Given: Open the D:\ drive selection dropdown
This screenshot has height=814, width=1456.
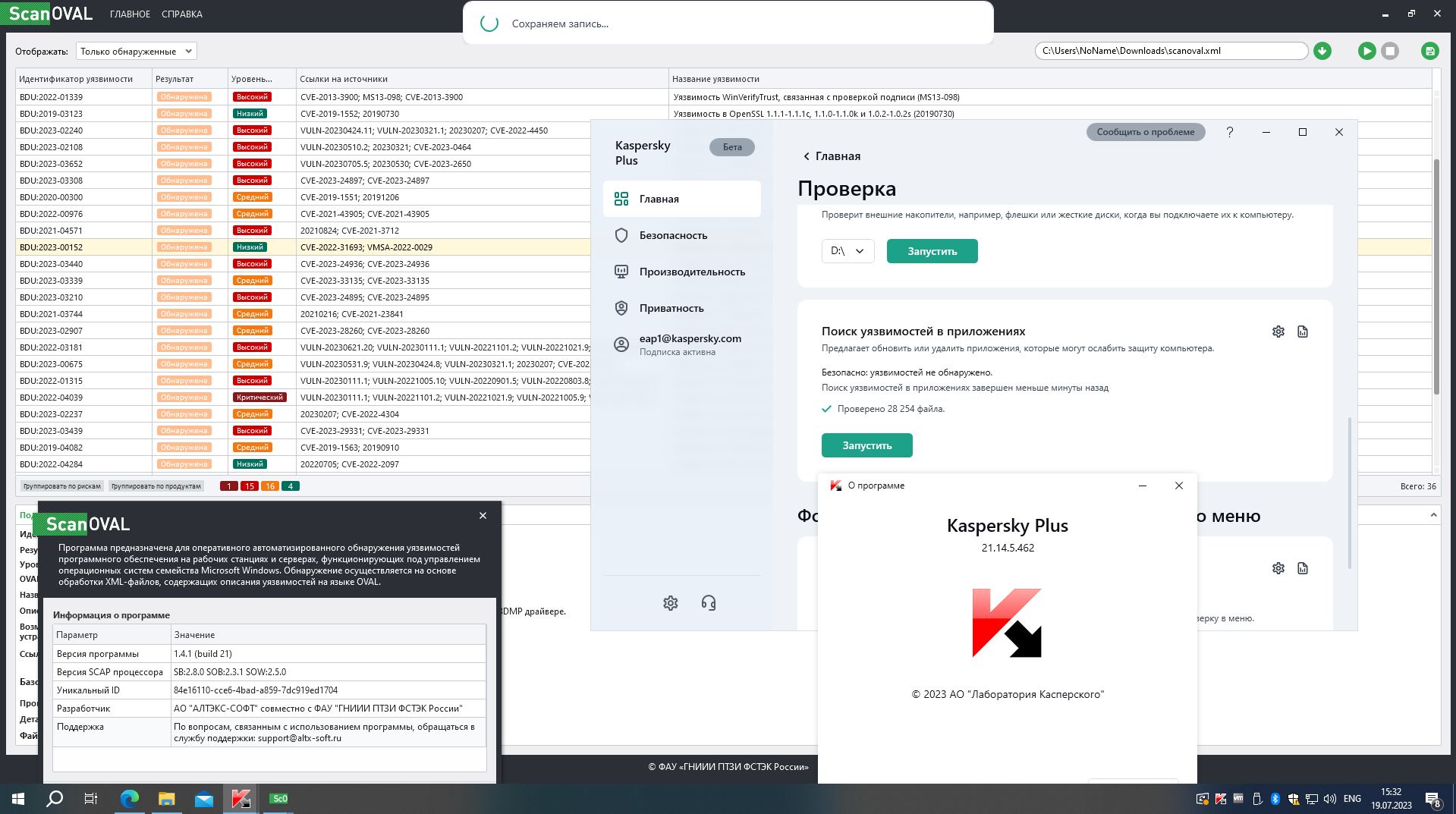Looking at the screenshot, I should [x=847, y=251].
